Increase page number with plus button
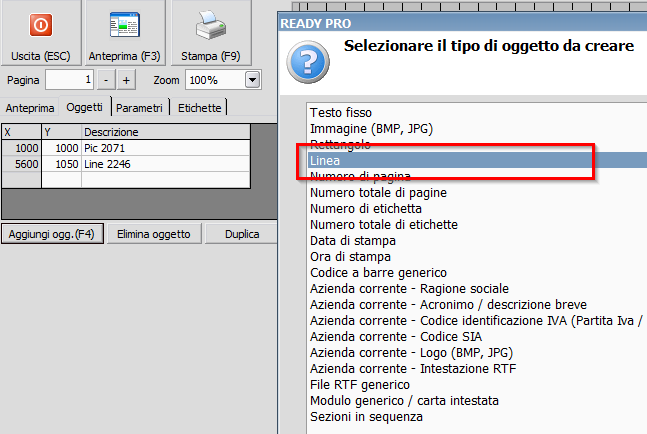The width and height of the screenshot is (647, 434). click(127, 80)
